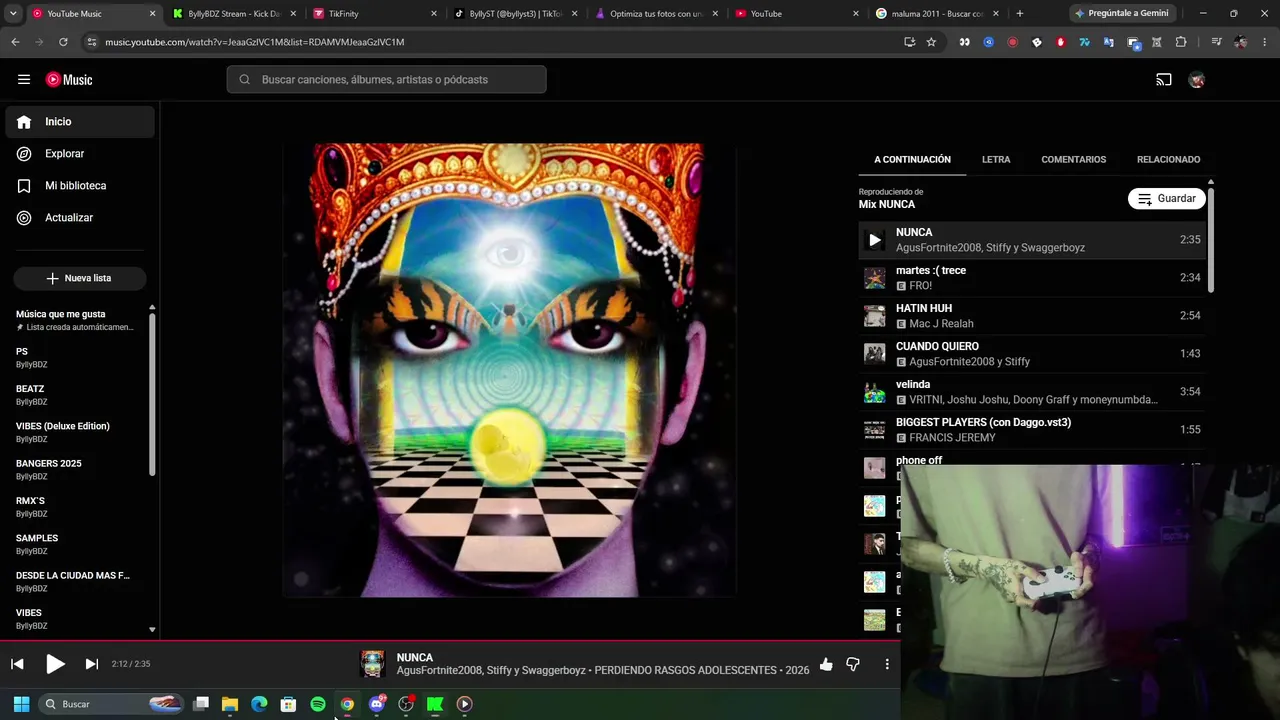Play martes :( trece from the queue
1280x720 pixels.
coord(1033,278)
